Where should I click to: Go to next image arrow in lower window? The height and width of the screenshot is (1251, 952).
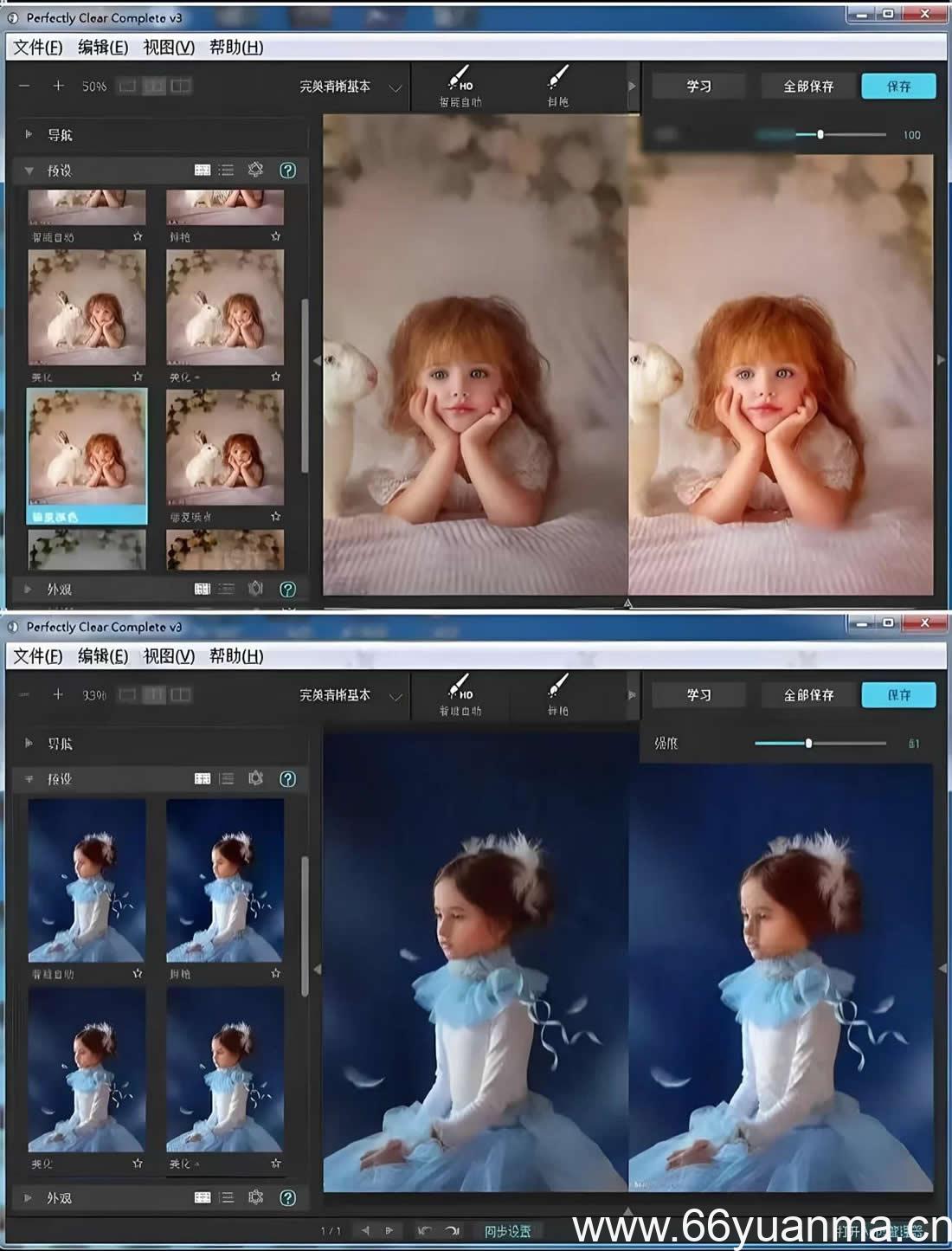(x=389, y=1230)
